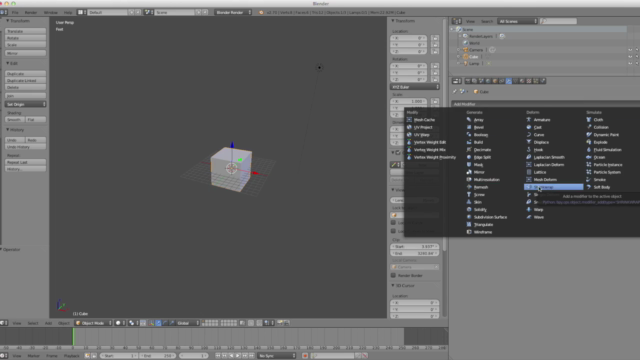Open the Object Mode dropdown

pyautogui.click(x=93, y=323)
